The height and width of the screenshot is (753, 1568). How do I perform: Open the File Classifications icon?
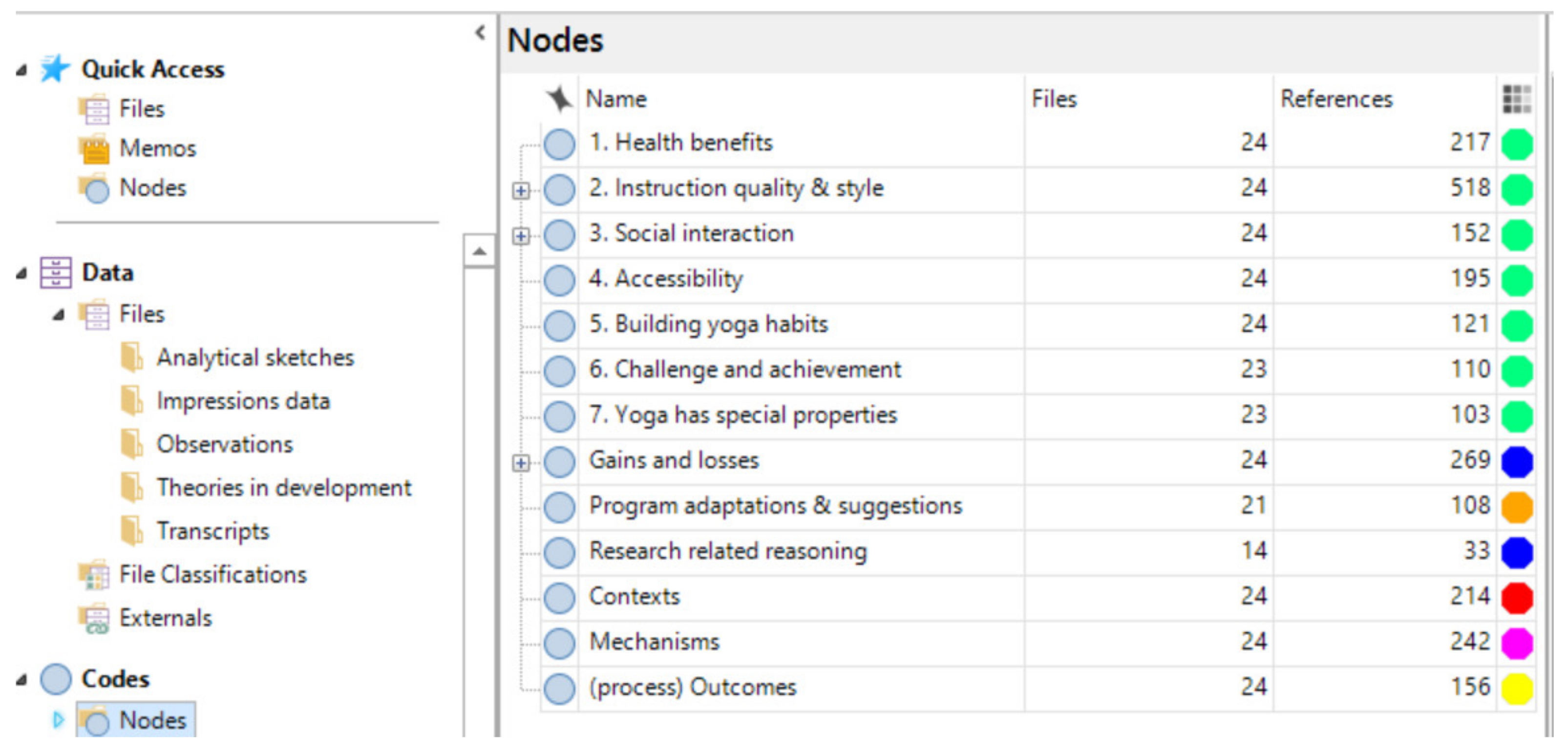(x=94, y=575)
